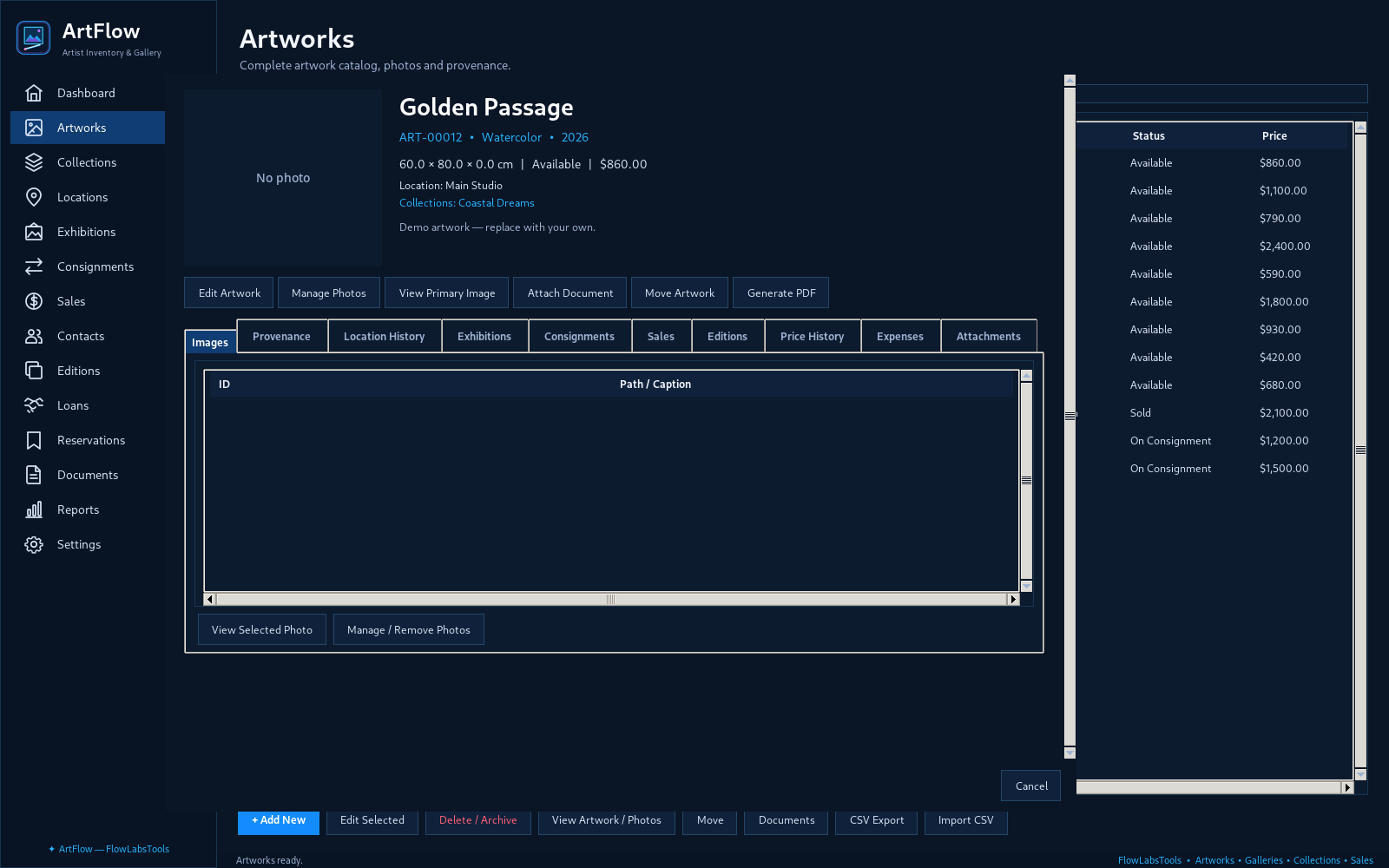Click the Edit Artwork button
This screenshot has width=1389, height=868.
[229, 293]
